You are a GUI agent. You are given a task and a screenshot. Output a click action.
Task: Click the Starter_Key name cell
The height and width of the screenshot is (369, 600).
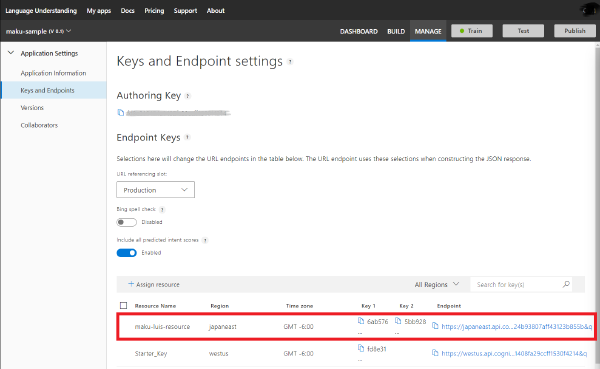pyautogui.click(x=151, y=353)
